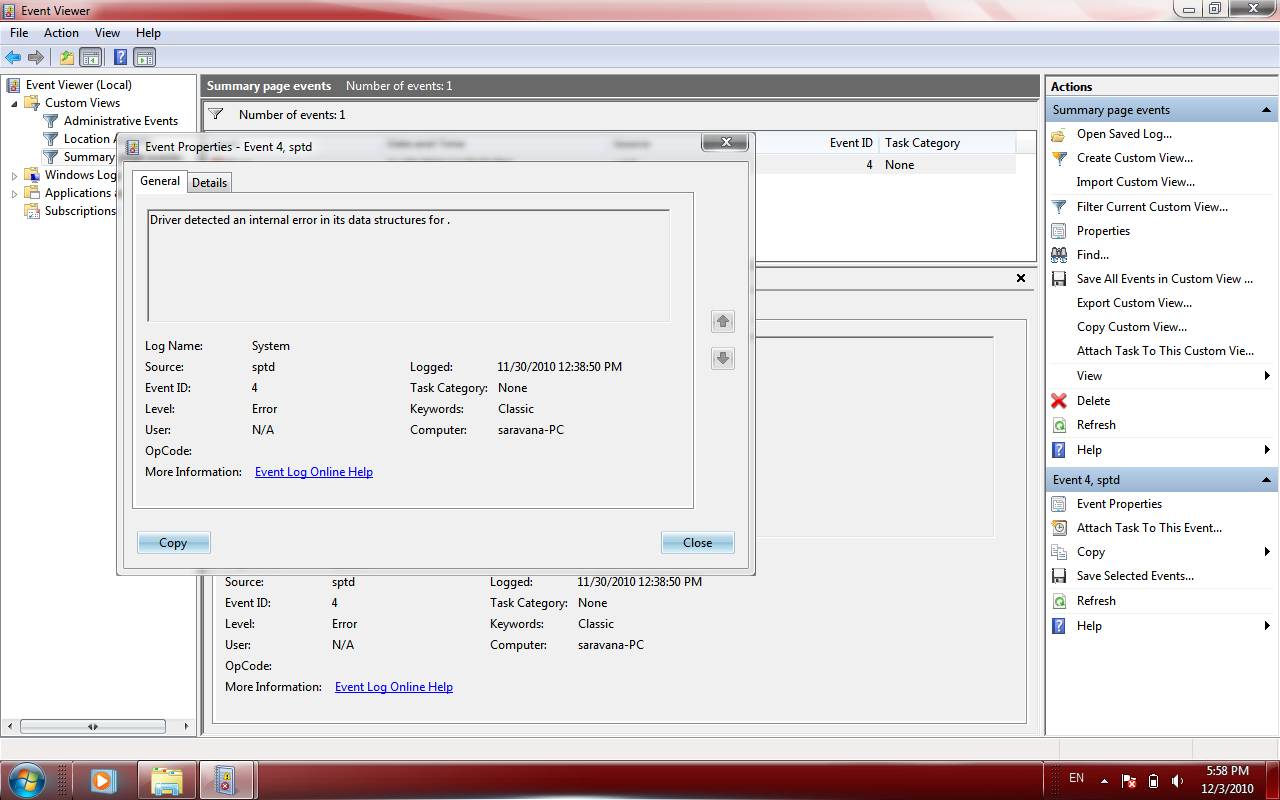Screen dimensions: 1280x800
Task: Expand Help submenu under Summary page events
Action: [1267, 450]
